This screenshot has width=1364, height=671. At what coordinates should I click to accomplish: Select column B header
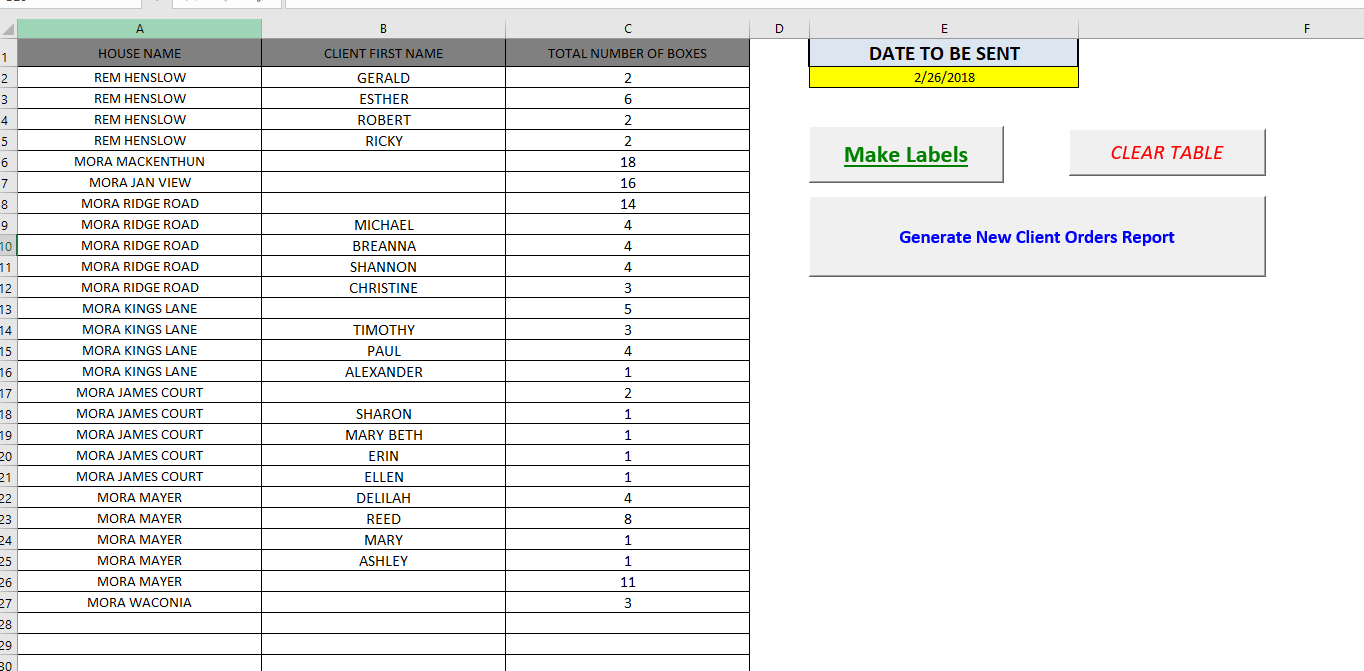point(383,29)
